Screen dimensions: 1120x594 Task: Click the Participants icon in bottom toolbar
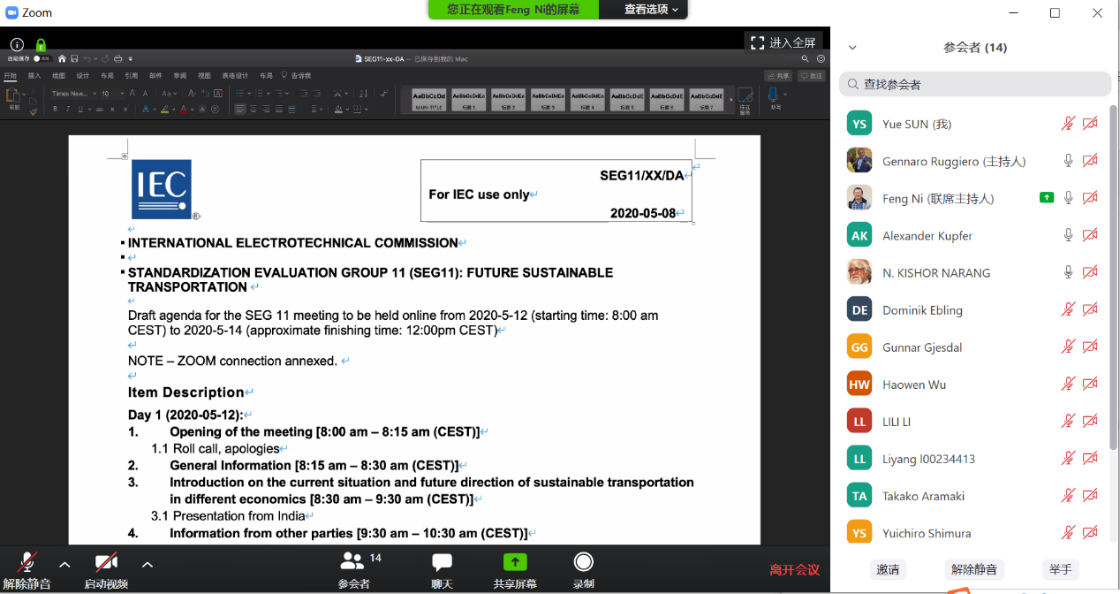353,562
